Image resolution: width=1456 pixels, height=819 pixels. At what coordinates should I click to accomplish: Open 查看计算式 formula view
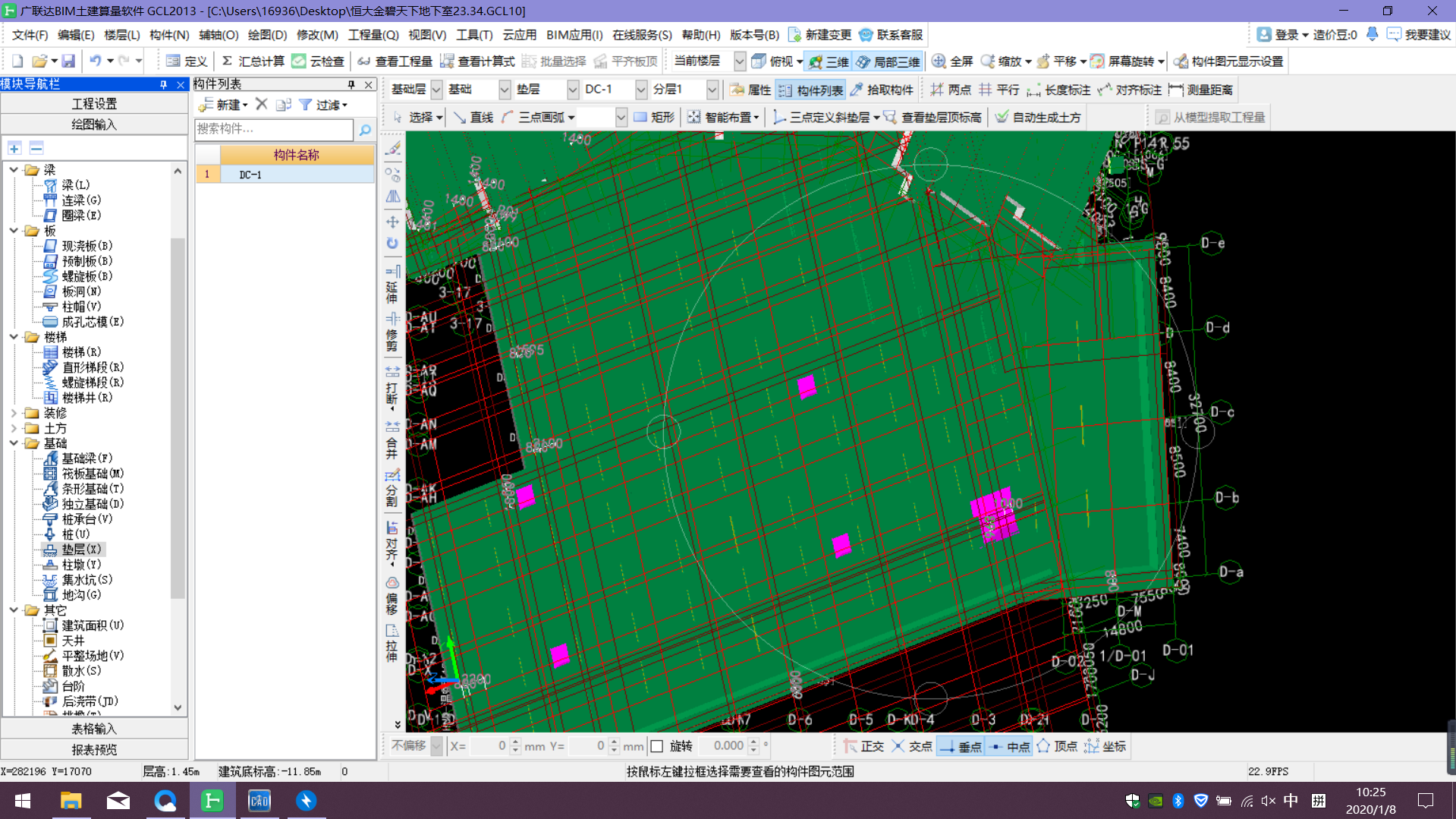(477, 61)
